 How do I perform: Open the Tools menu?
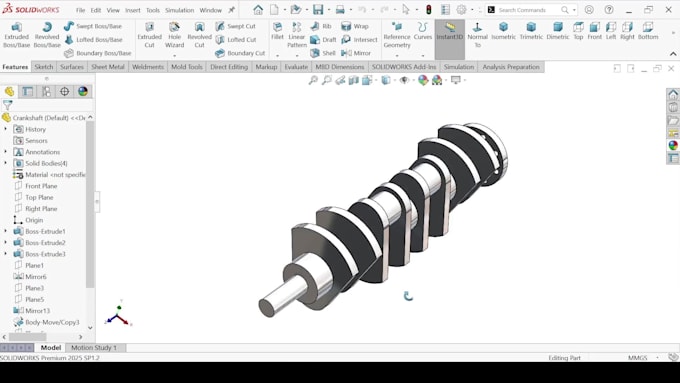tap(153, 10)
